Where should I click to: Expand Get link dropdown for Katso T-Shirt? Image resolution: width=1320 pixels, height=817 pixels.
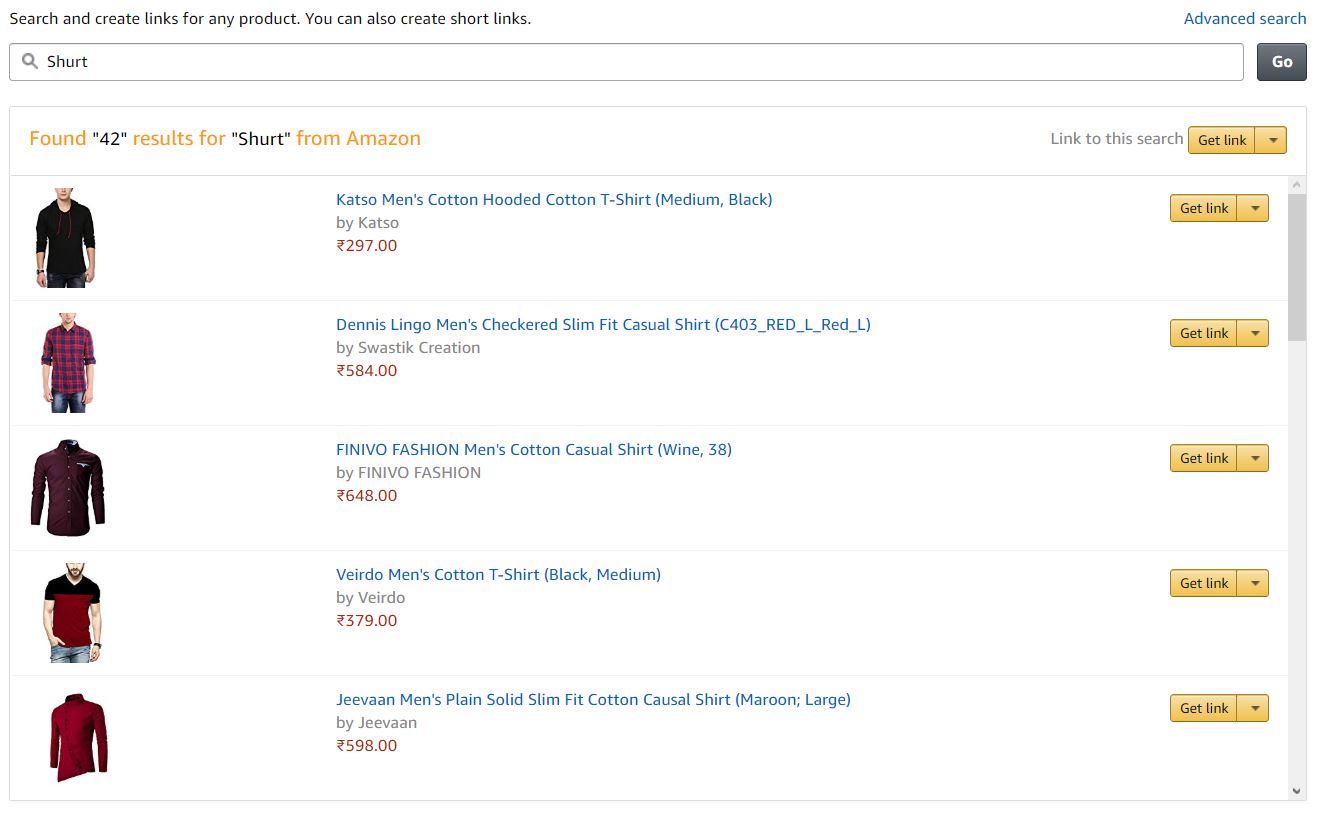(1254, 208)
